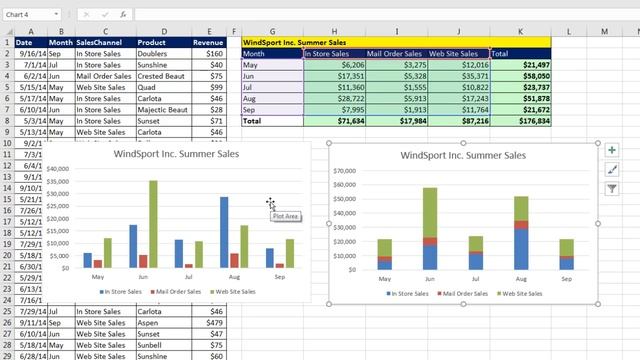
Task: Click the Web Site Sales summary column header
Action: click(459, 53)
